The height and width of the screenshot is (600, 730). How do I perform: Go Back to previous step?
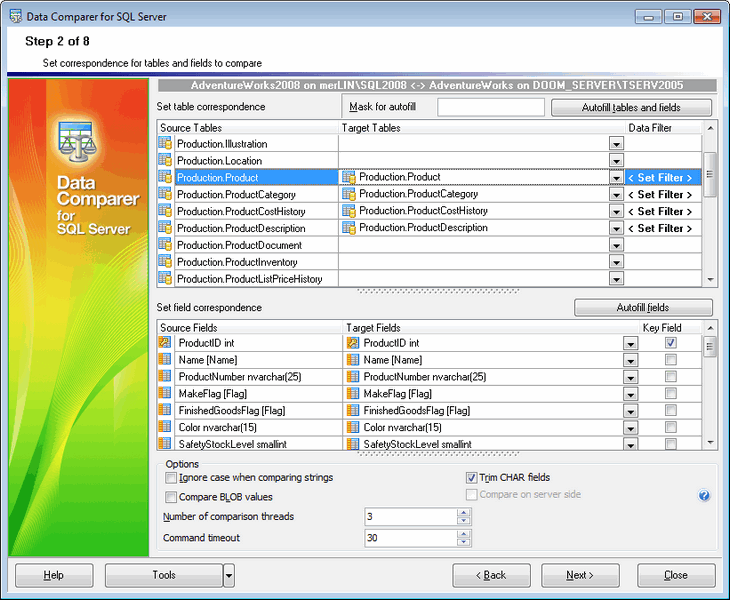491,575
